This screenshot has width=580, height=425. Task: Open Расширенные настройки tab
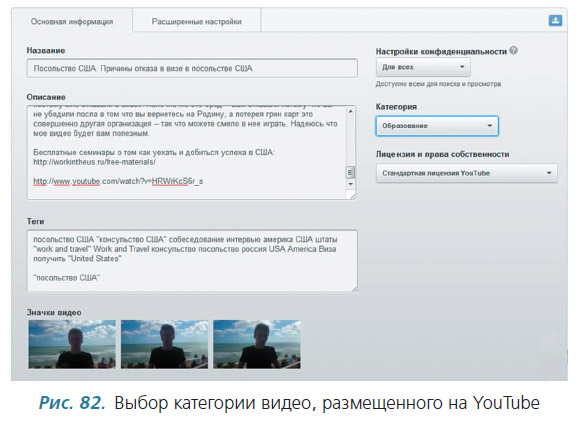pos(196,21)
